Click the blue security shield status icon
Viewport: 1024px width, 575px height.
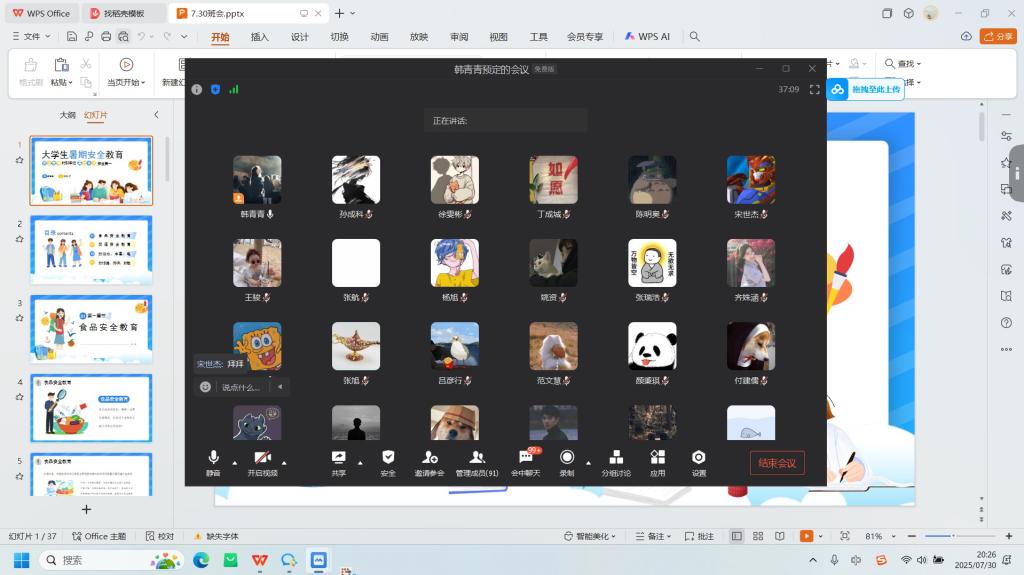pos(216,90)
